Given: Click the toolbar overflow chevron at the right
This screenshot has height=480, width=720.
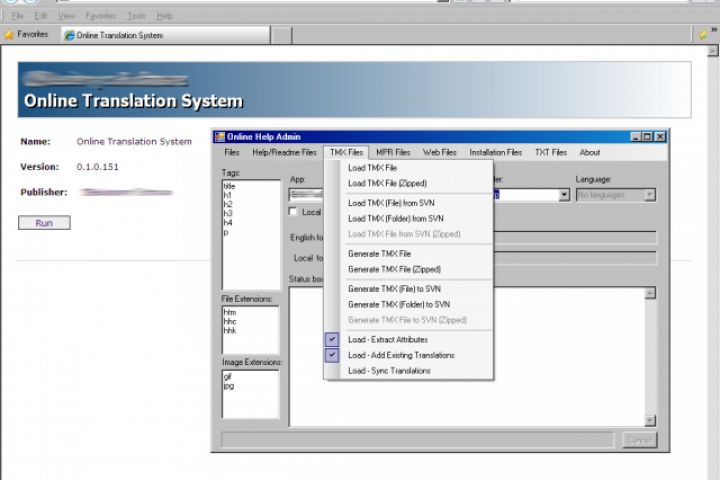Looking at the screenshot, I should pos(714,30).
